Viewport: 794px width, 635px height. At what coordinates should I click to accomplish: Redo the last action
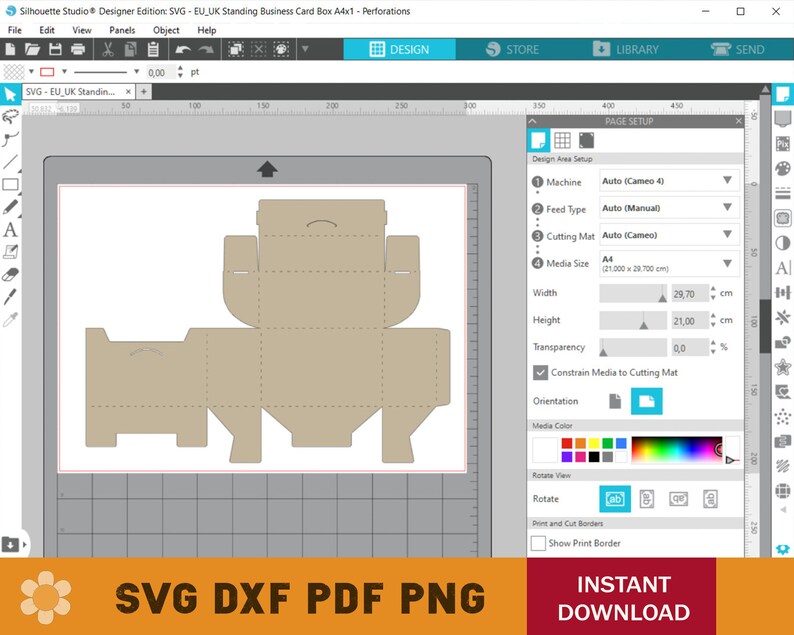[206, 49]
